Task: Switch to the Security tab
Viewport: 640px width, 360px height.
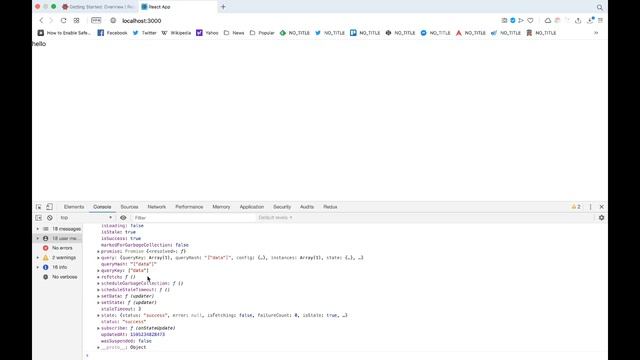Action: tap(282, 207)
